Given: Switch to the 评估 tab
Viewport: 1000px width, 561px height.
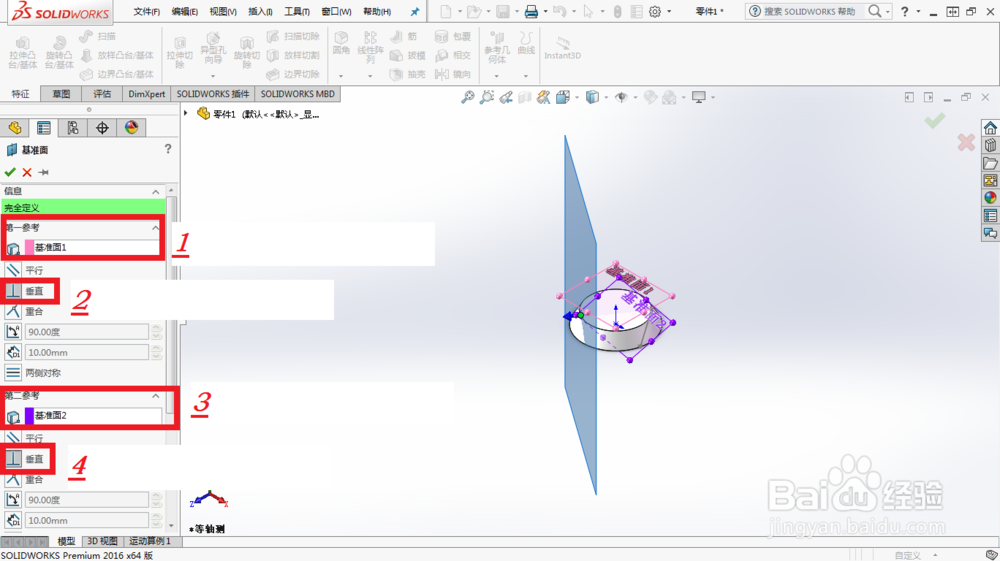Looking at the screenshot, I should [102, 94].
